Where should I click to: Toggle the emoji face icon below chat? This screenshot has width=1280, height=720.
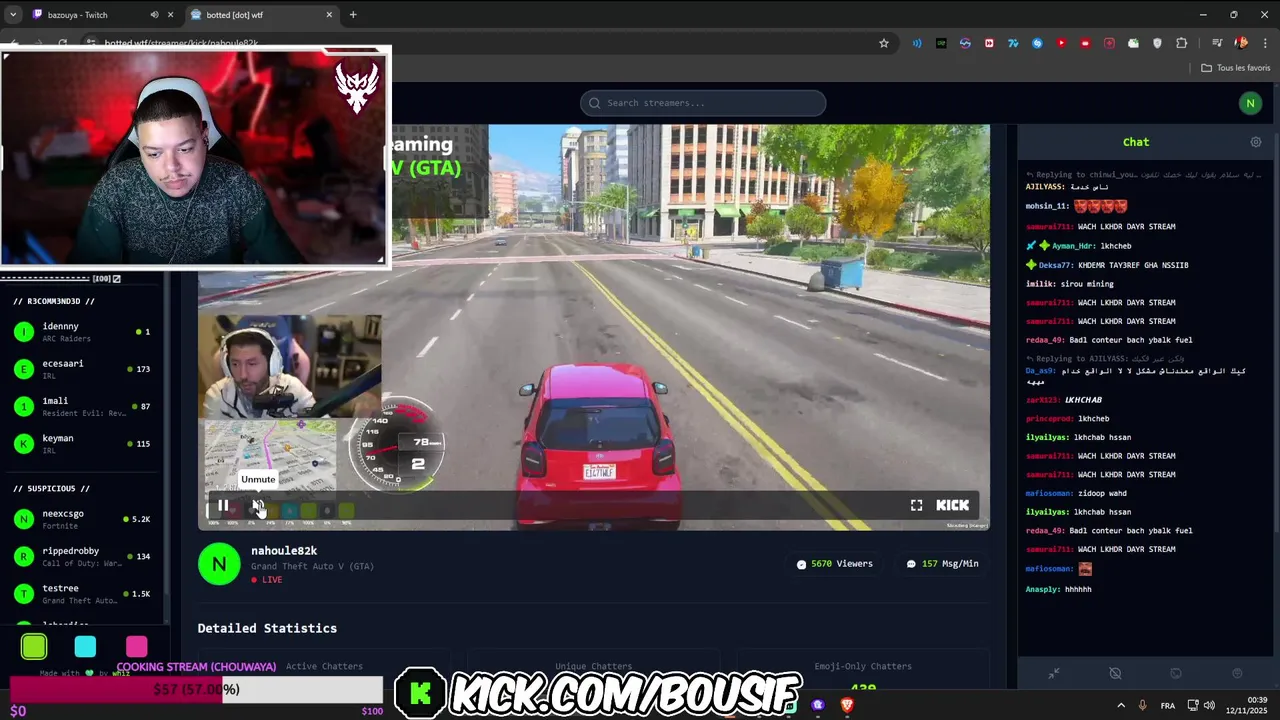click(x=1237, y=673)
